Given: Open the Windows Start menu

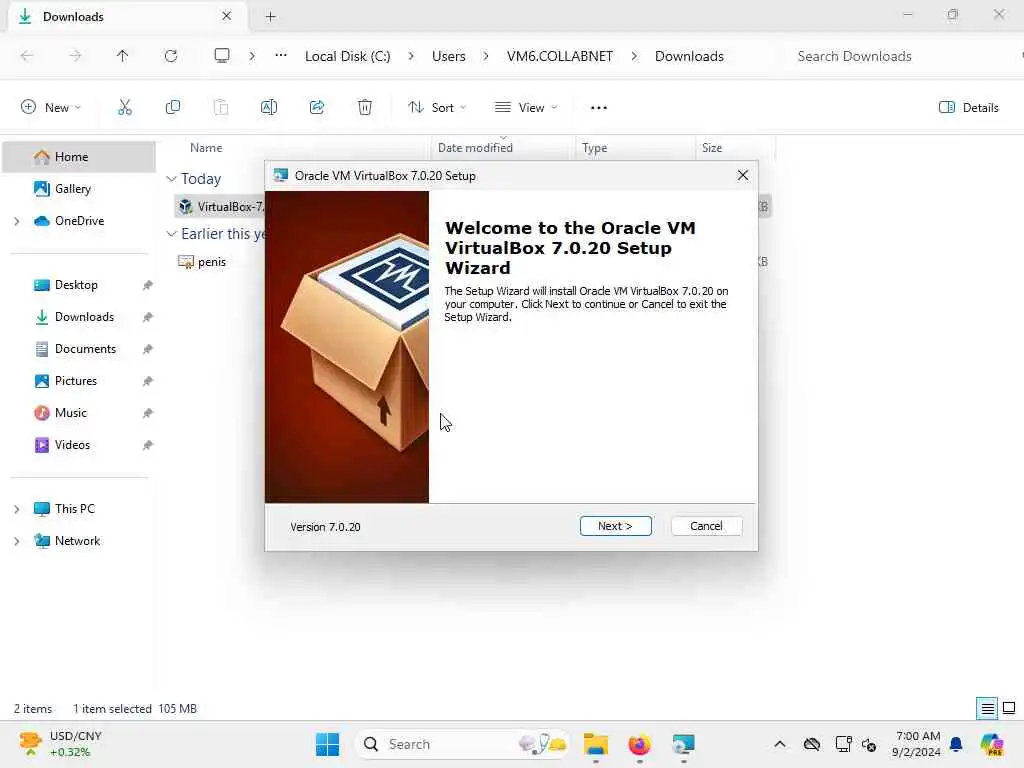Looking at the screenshot, I should point(327,744).
